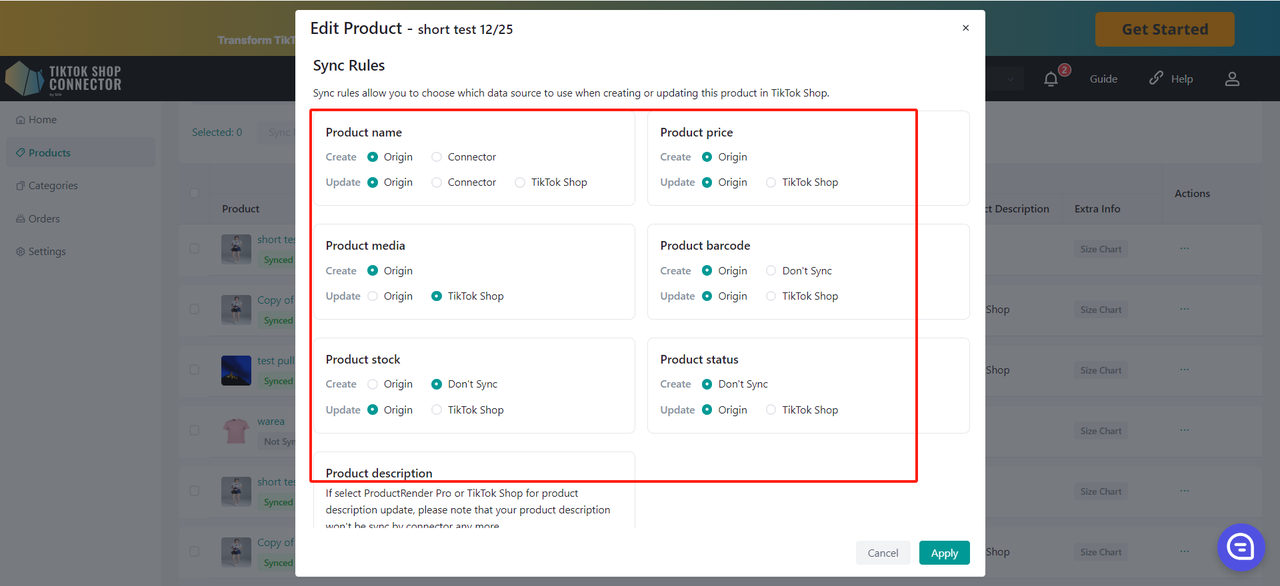Set Product name Create to Connector
Viewport: 1280px width, 586px height.
pos(437,157)
